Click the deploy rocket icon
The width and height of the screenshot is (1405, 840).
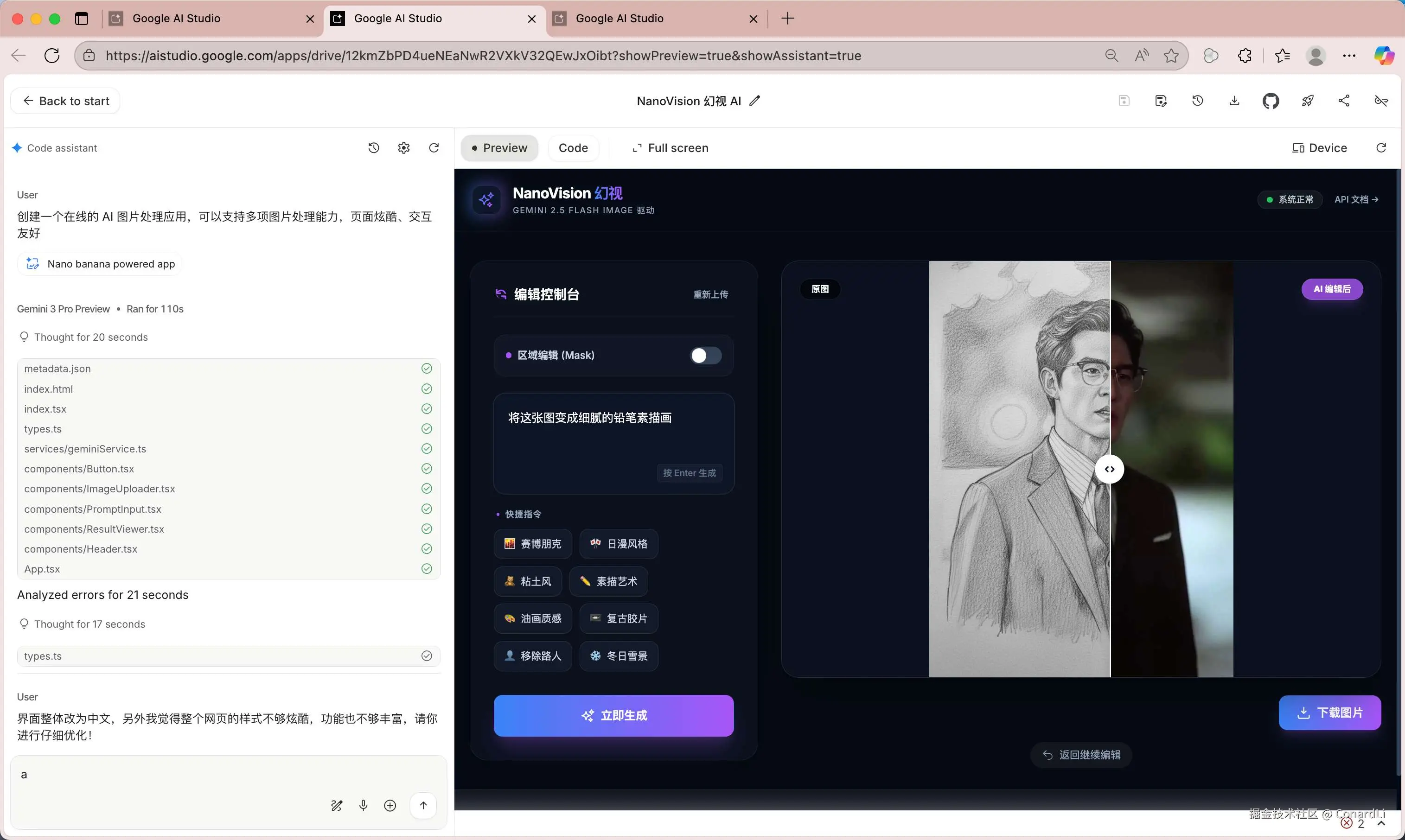point(1307,101)
